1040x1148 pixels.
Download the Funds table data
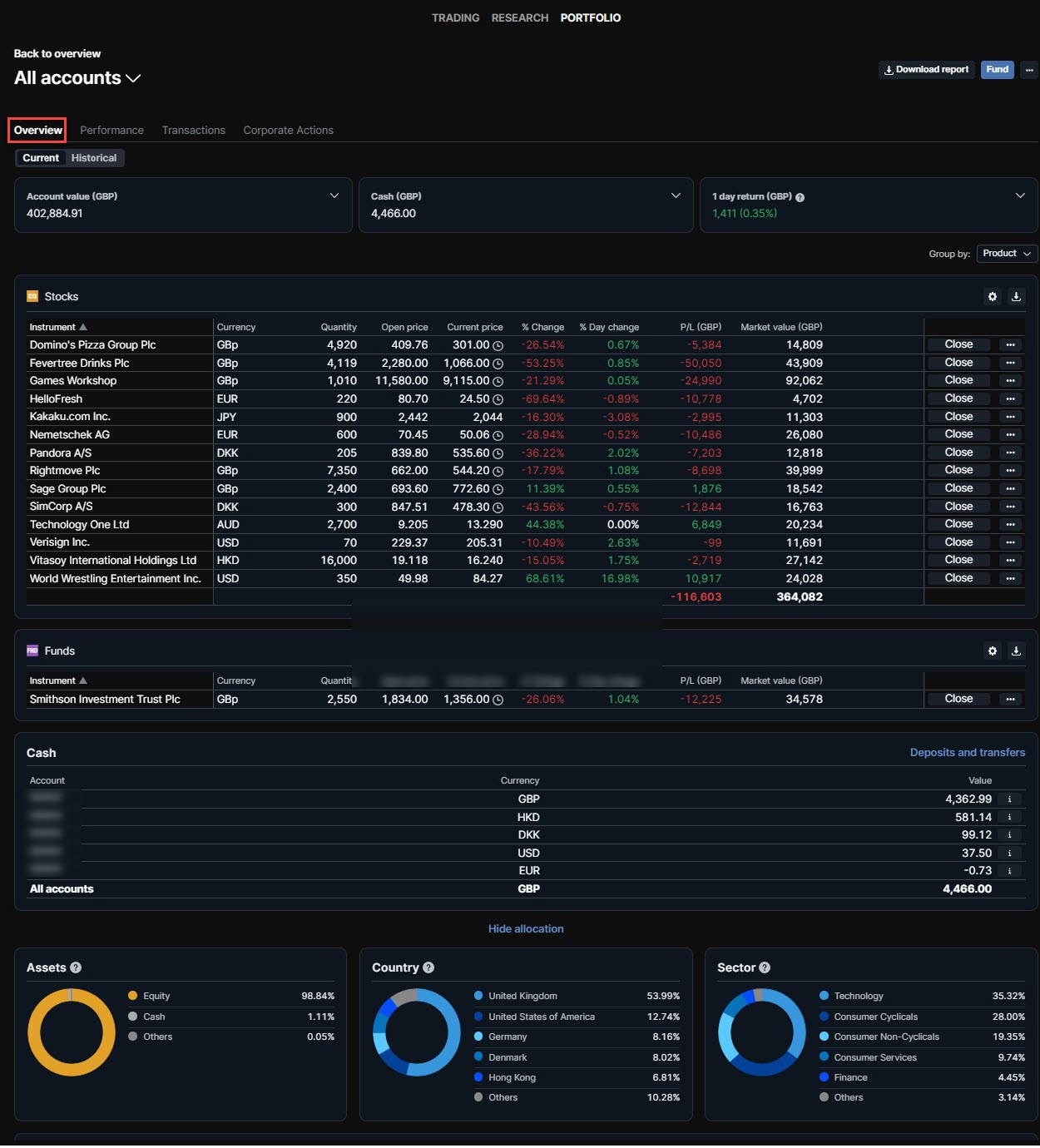click(x=1016, y=651)
